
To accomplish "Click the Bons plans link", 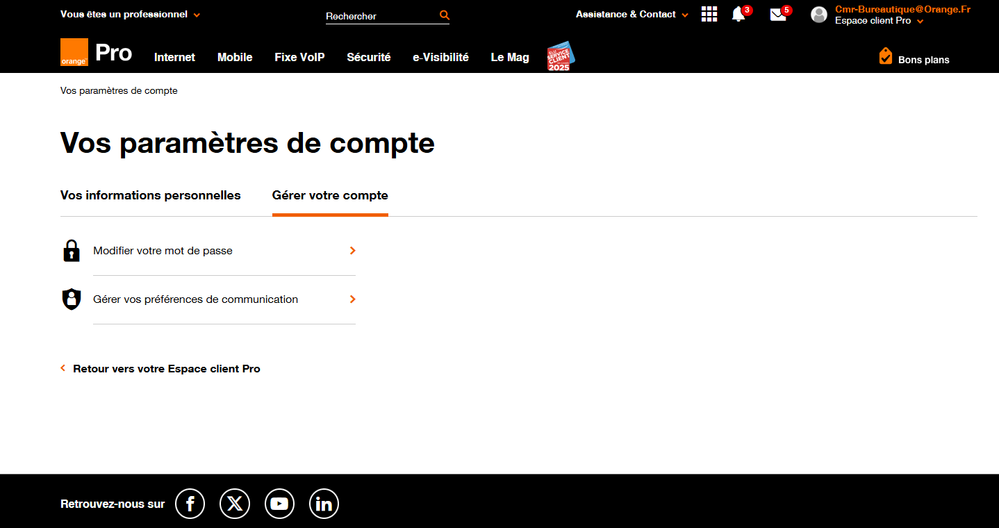I will 923,60.
